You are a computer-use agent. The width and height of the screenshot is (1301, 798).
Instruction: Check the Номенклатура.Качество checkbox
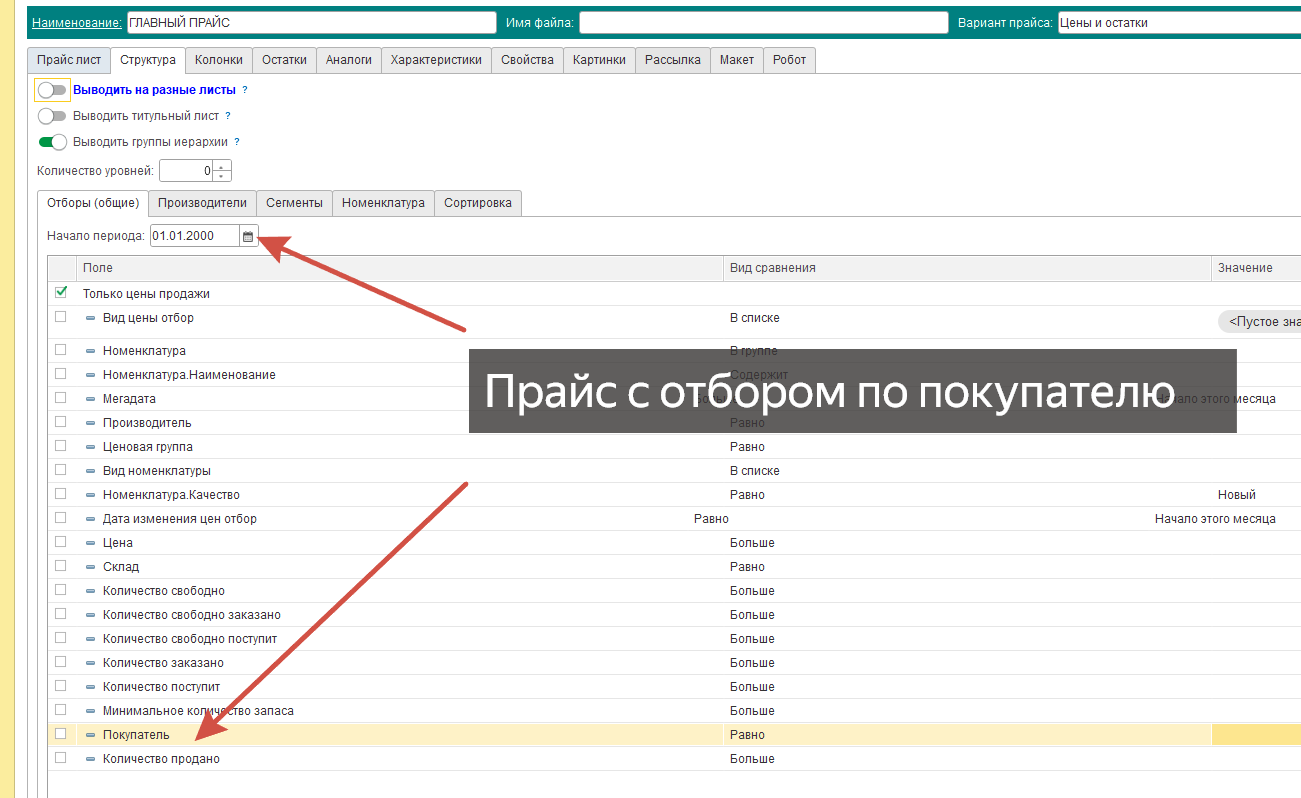[61, 494]
